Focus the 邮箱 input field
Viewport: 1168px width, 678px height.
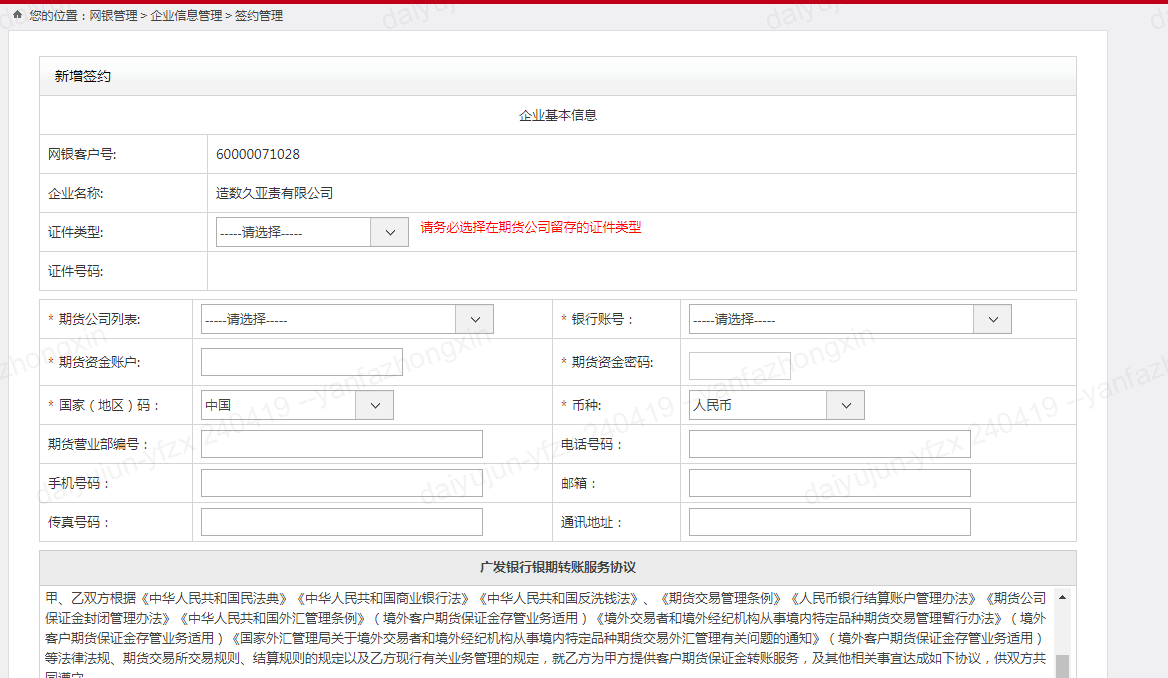click(829, 483)
